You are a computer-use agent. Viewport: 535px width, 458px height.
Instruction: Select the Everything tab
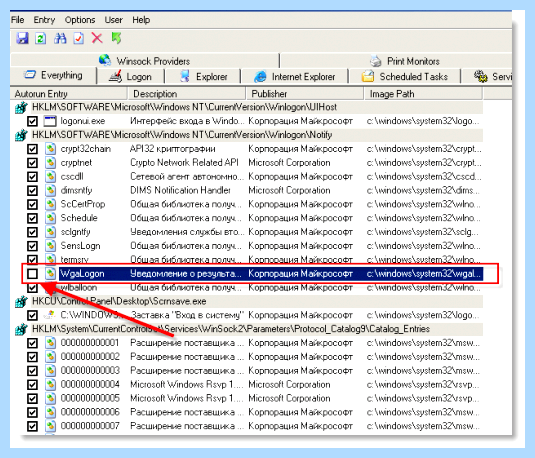54,75
